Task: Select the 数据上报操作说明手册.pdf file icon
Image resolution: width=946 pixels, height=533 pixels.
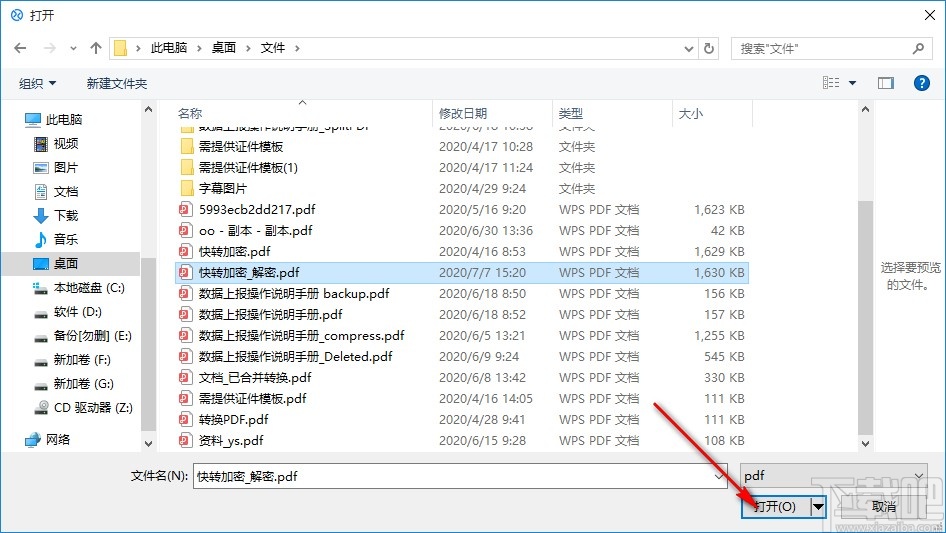Action: point(185,314)
